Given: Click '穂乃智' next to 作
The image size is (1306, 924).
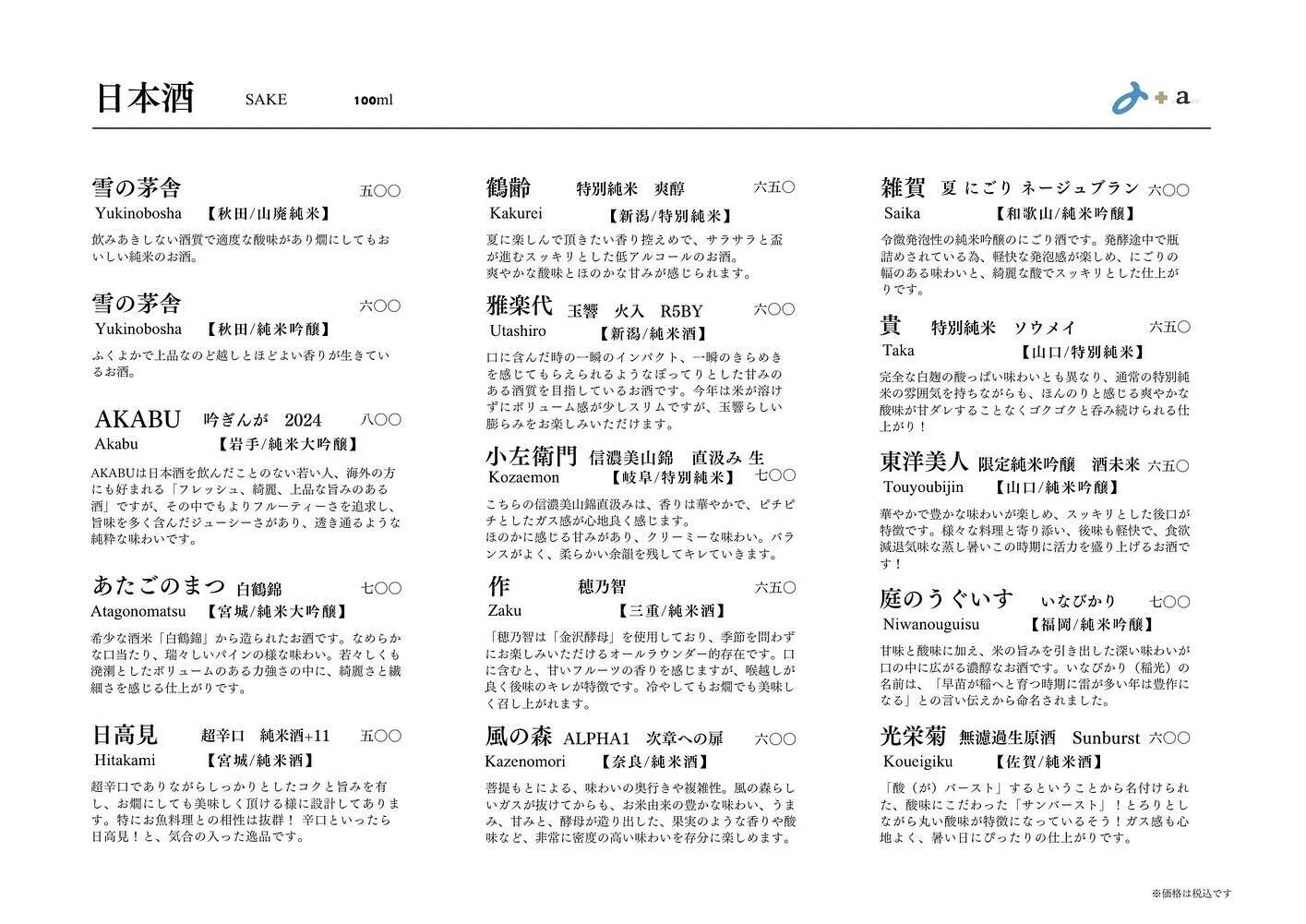Looking at the screenshot, I should pyautogui.click(x=602, y=587).
